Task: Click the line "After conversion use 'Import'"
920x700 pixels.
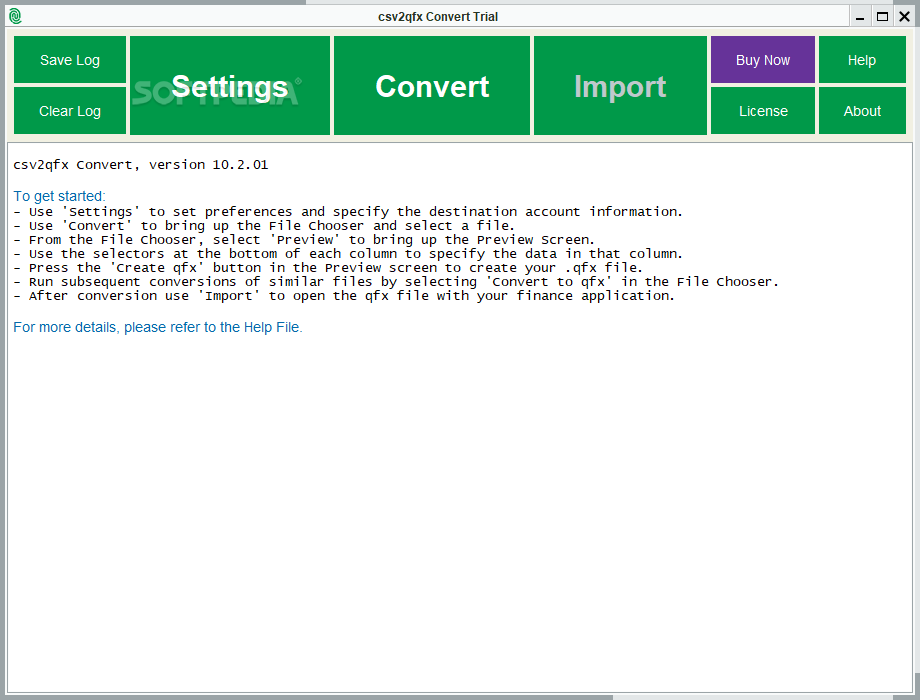Action: point(344,296)
